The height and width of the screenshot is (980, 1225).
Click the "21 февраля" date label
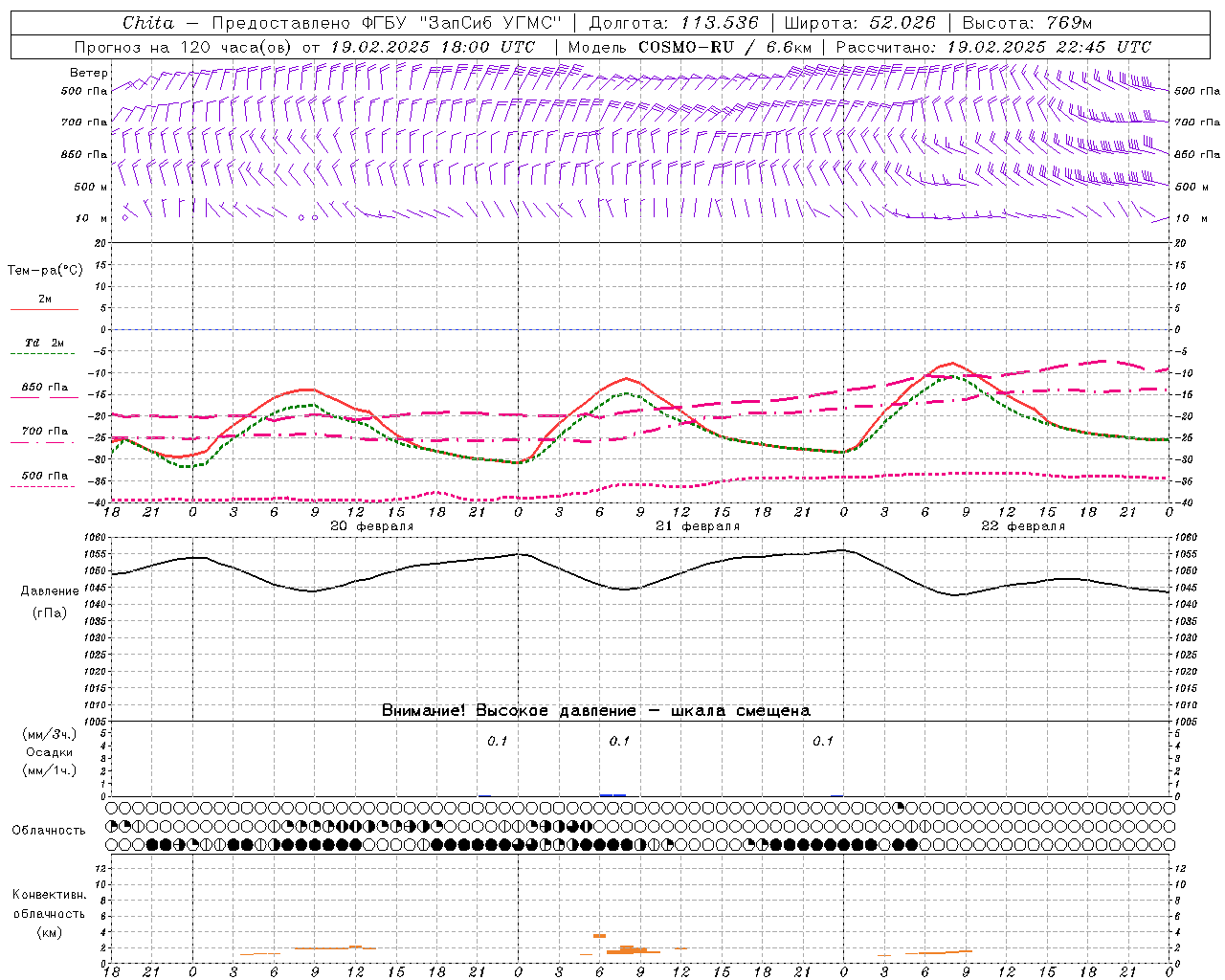697,526
